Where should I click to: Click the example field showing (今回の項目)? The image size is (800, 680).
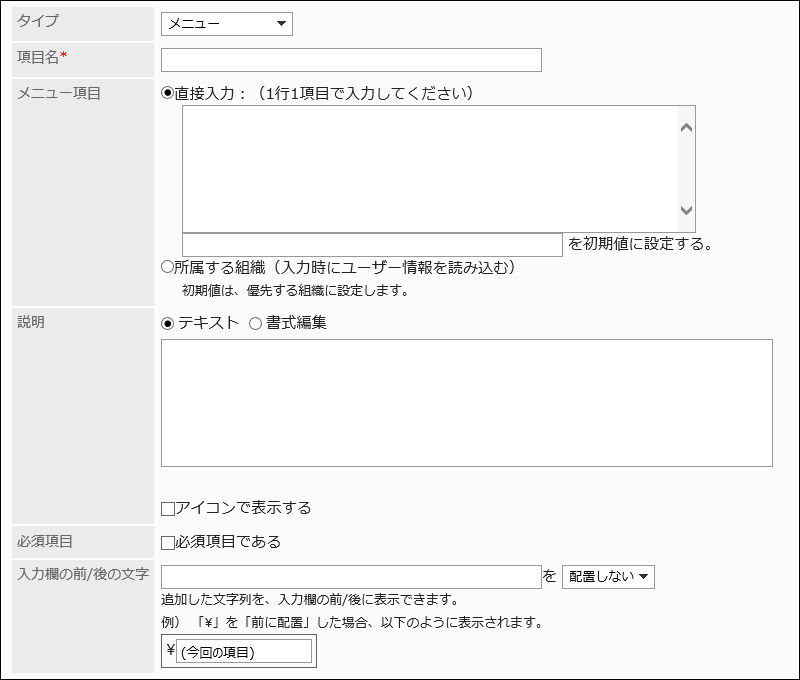click(243, 653)
